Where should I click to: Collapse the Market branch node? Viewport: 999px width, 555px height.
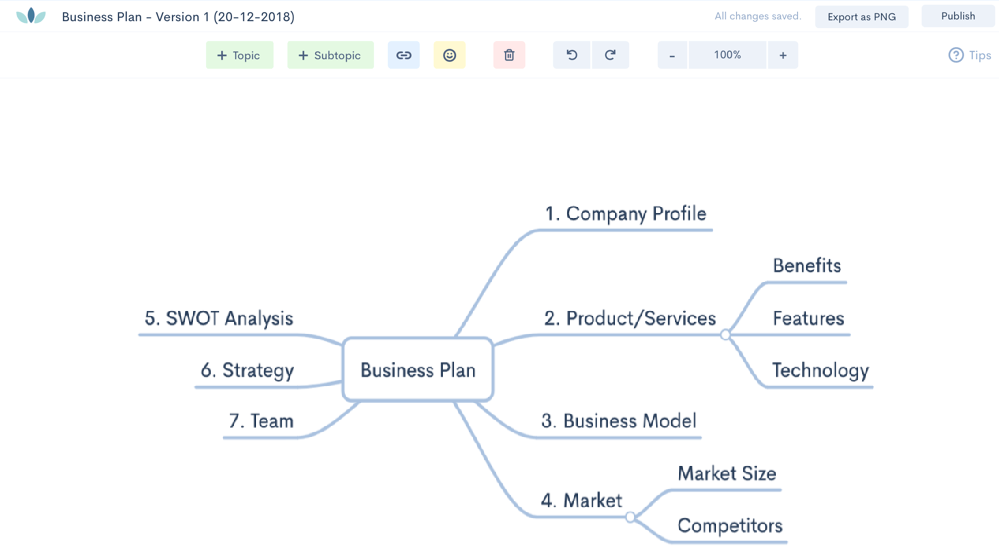[x=630, y=517]
